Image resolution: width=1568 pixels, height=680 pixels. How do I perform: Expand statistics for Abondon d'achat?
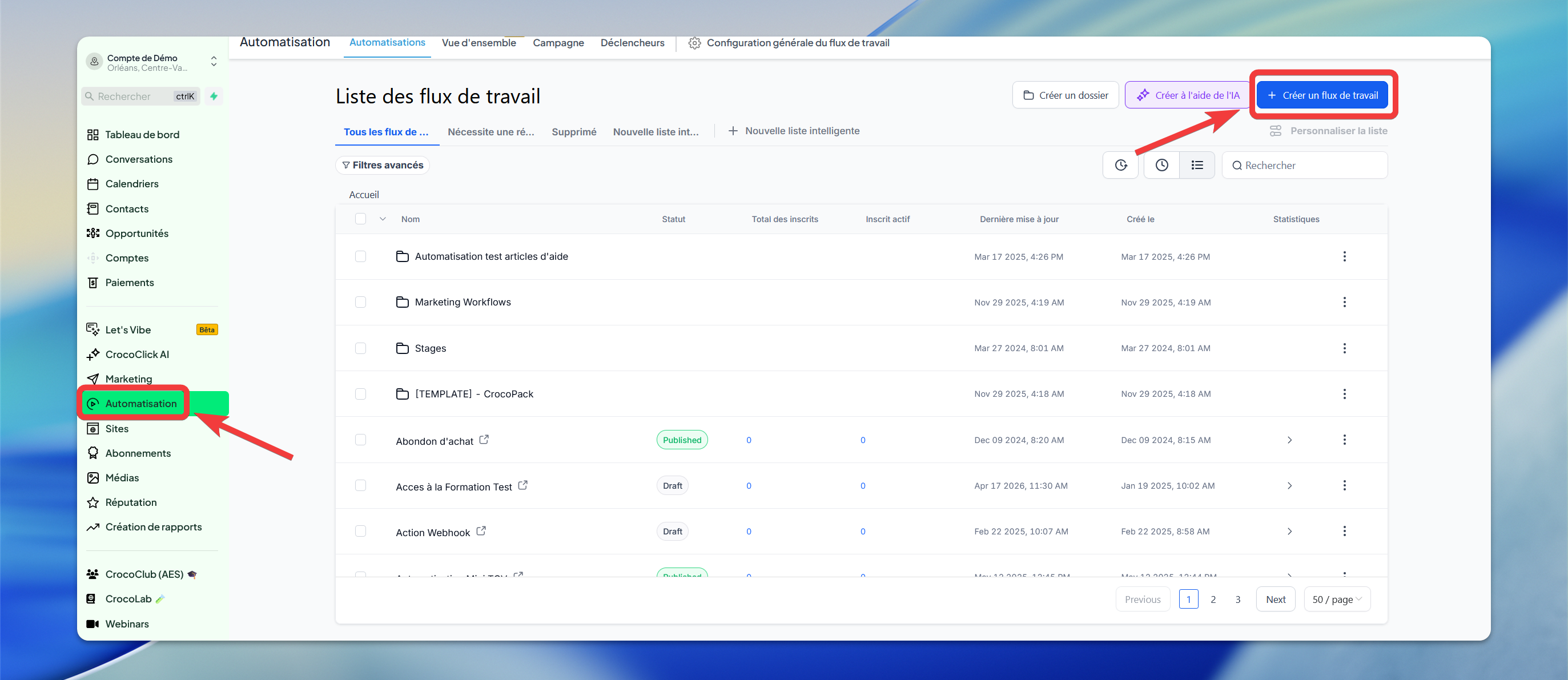tap(1289, 440)
